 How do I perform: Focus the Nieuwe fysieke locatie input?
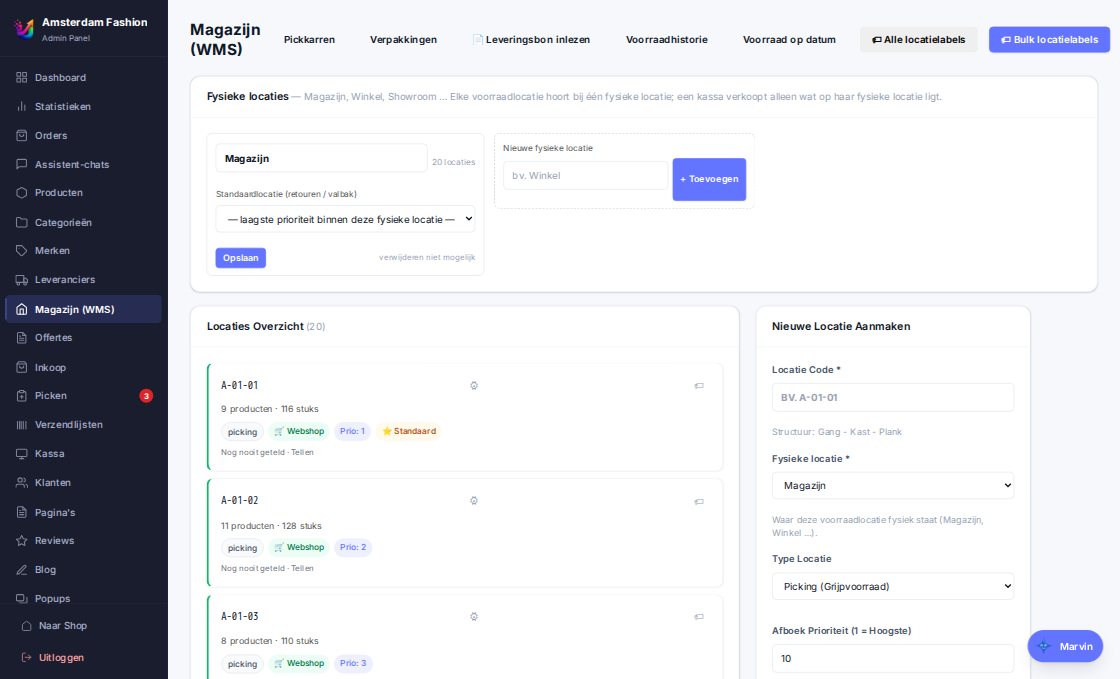[x=586, y=176]
